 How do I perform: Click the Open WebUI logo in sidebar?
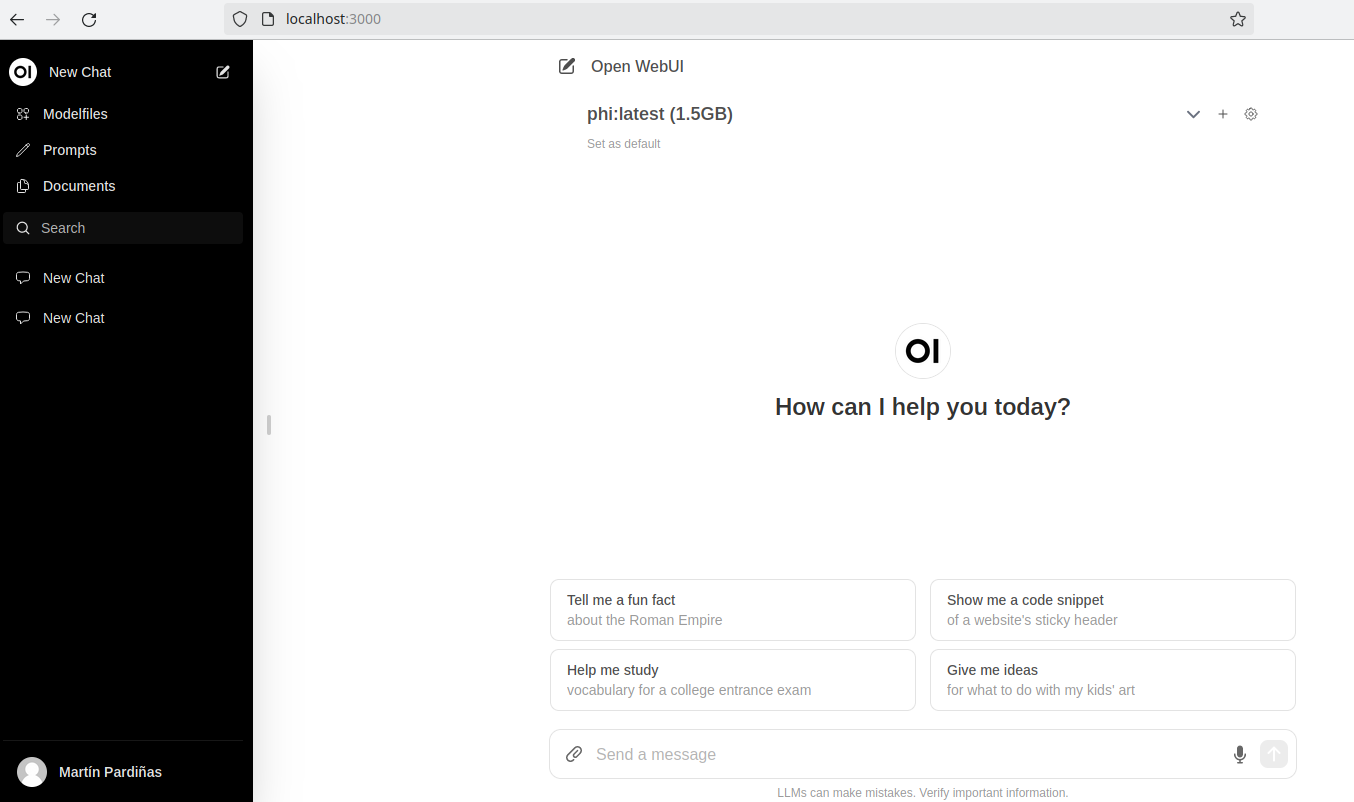pyautogui.click(x=23, y=72)
